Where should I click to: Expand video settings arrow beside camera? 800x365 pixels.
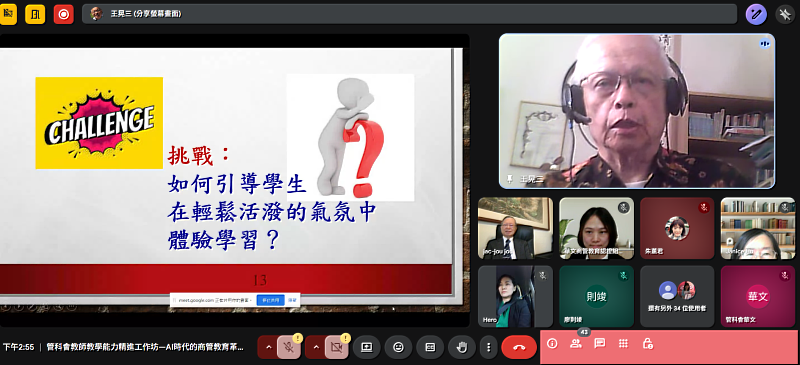(316, 347)
